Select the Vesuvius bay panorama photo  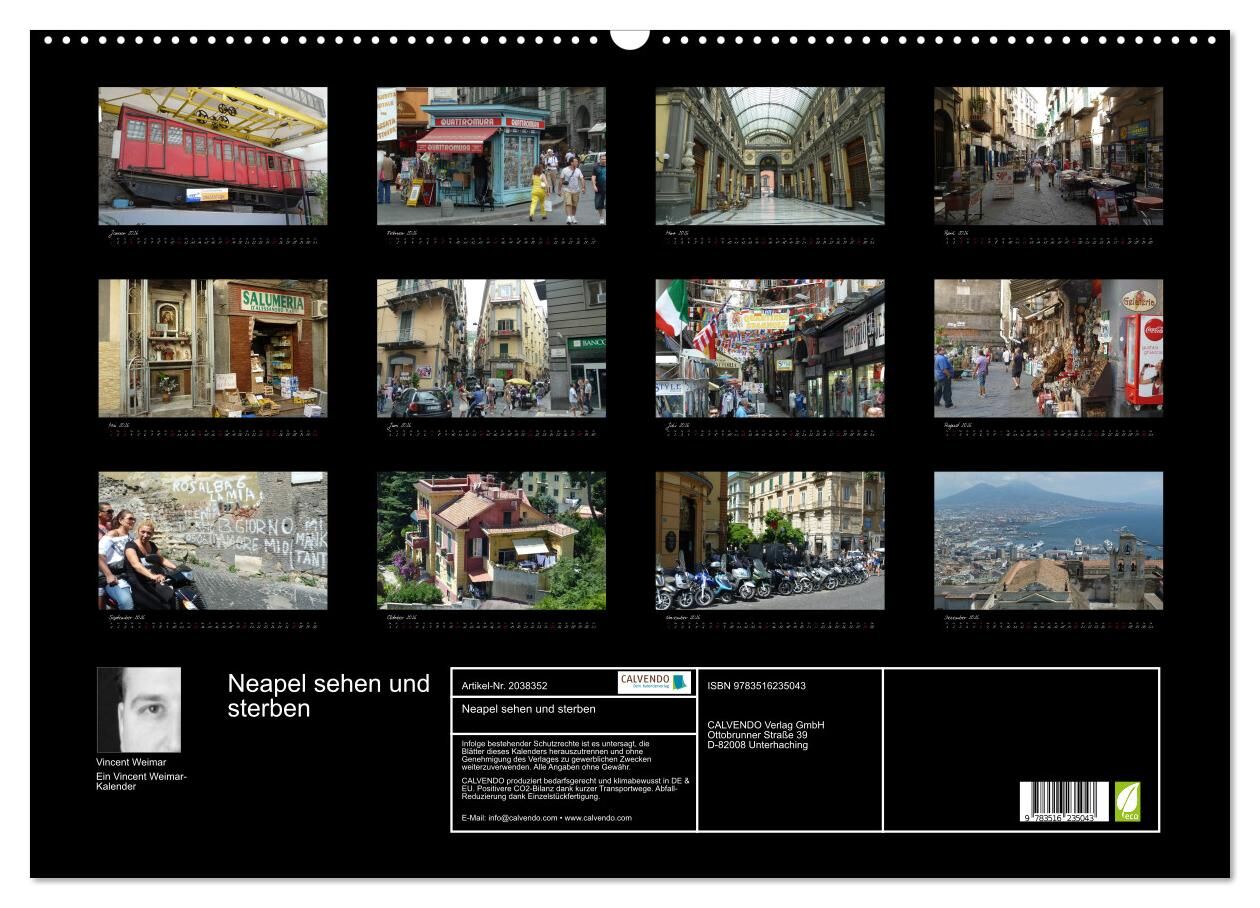(1048, 540)
